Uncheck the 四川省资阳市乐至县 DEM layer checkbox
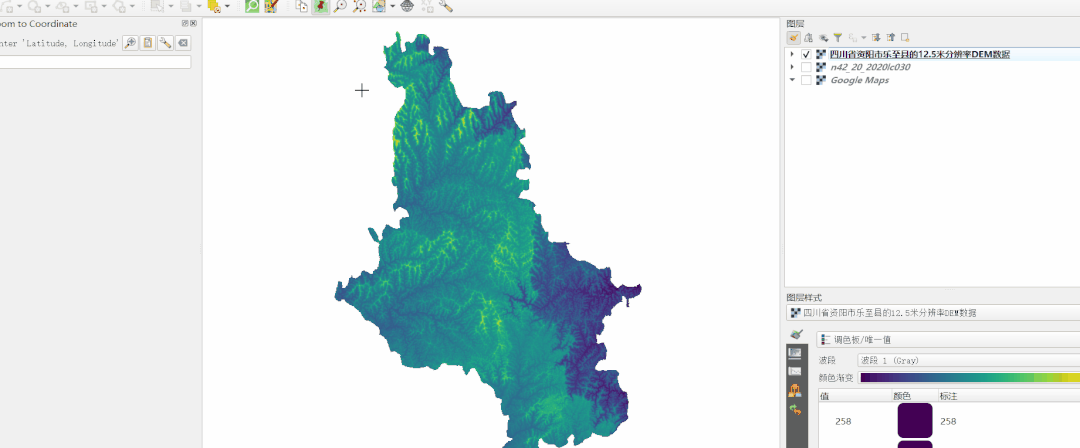The height and width of the screenshot is (448, 1080). click(x=806, y=55)
